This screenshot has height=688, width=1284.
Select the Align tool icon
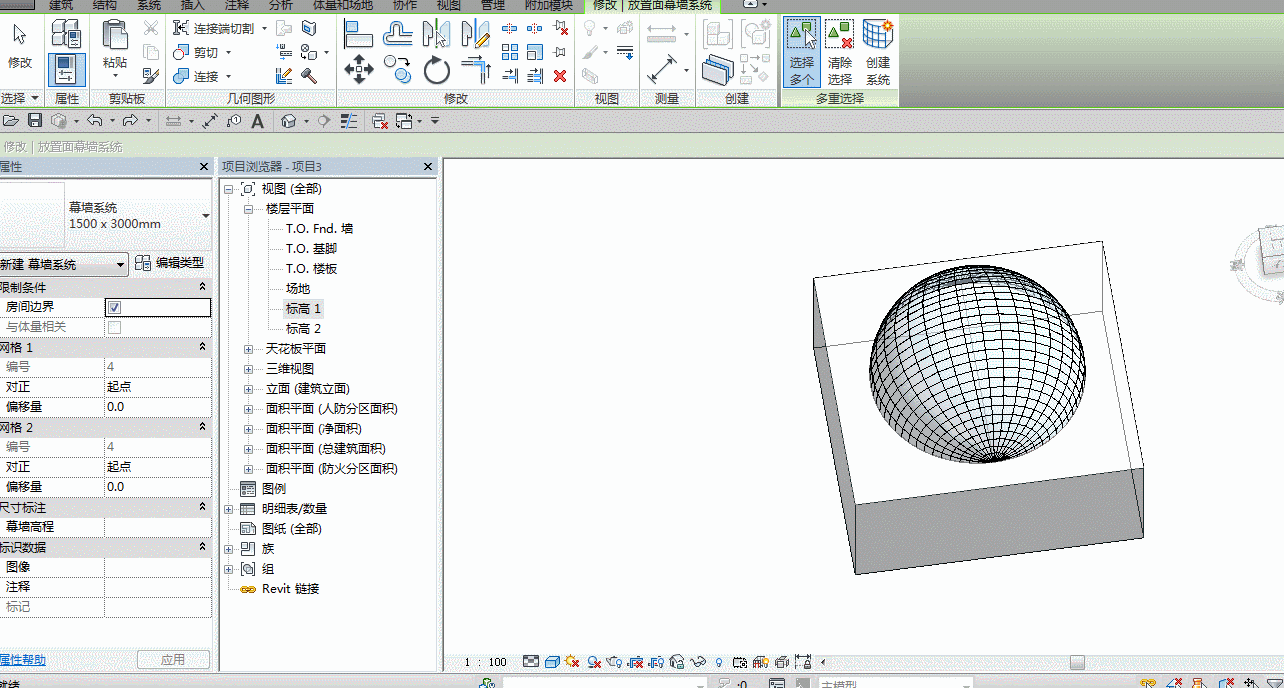[x=358, y=33]
